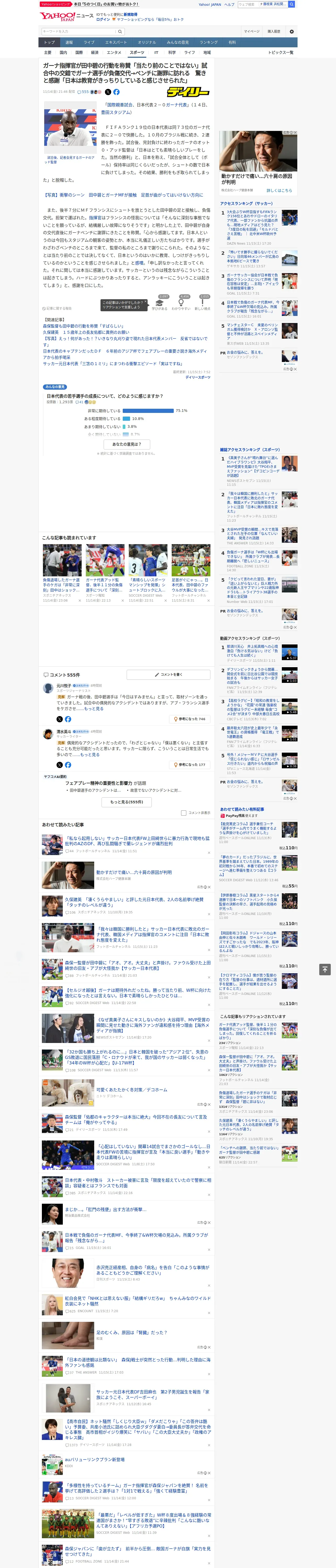Viewport: 336px width, 1568px height.
Task: Click the Daily Sports logo
Action: tap(188, 92)
